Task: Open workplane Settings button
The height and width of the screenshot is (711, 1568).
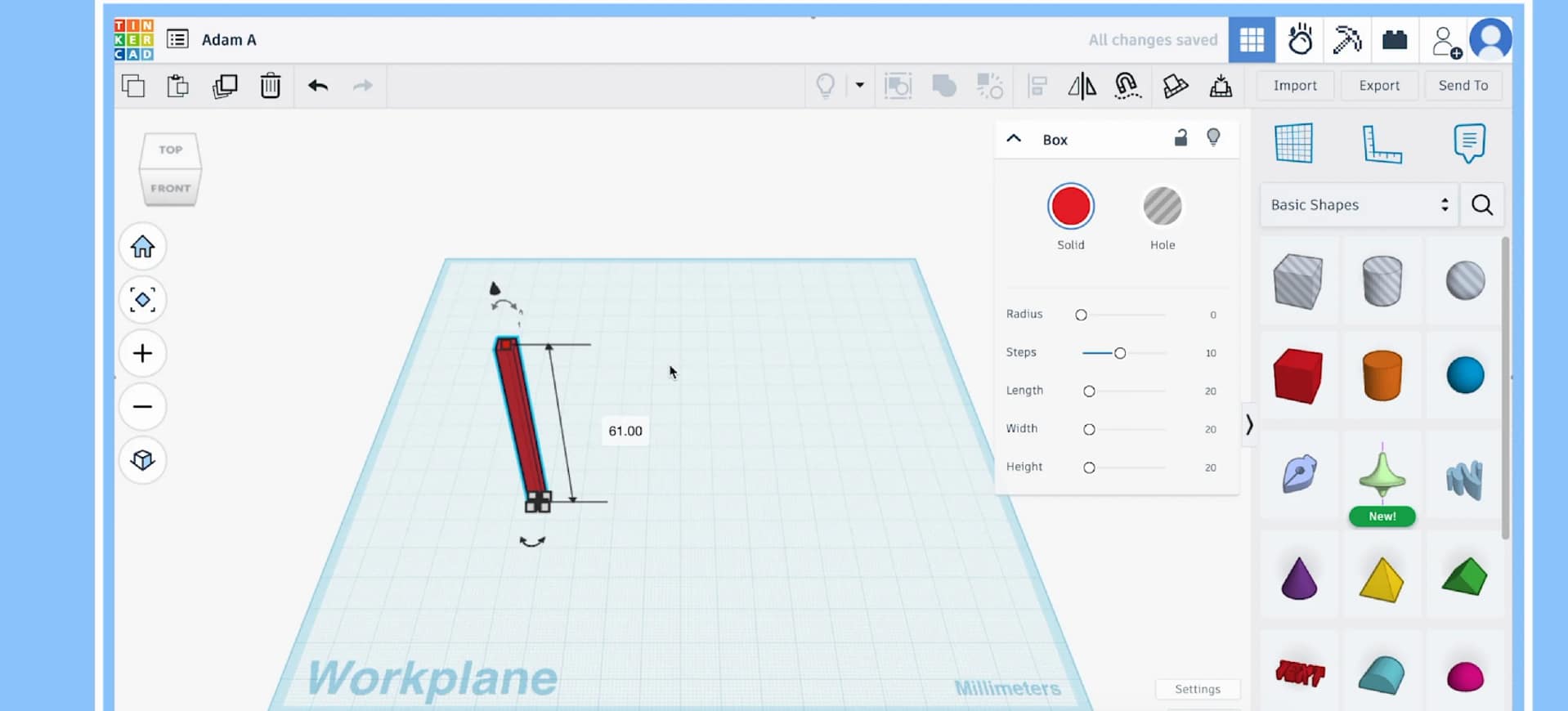Action: click(1198, 689)
